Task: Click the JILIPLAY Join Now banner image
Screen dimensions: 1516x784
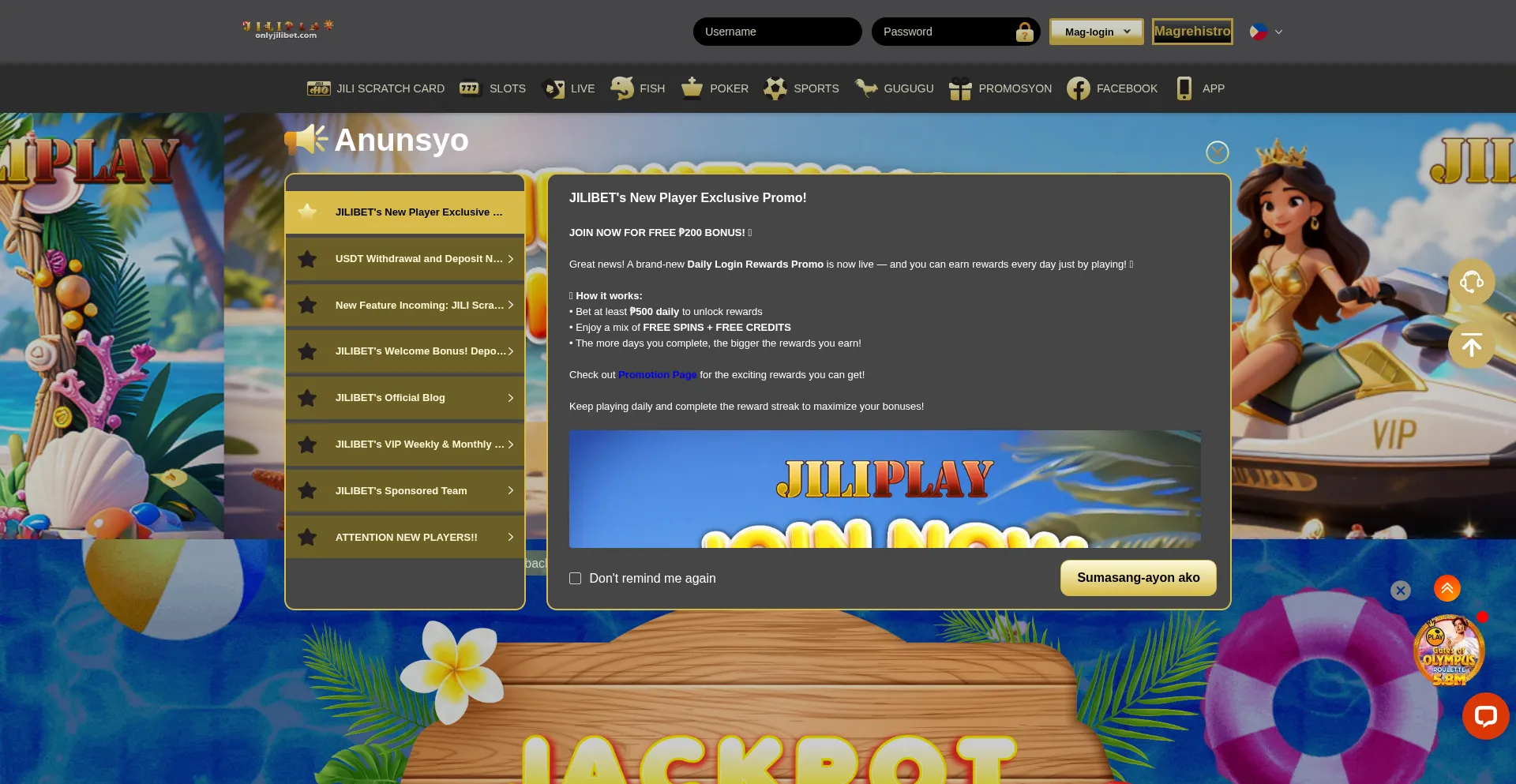Action: click(x=885, y=489)
